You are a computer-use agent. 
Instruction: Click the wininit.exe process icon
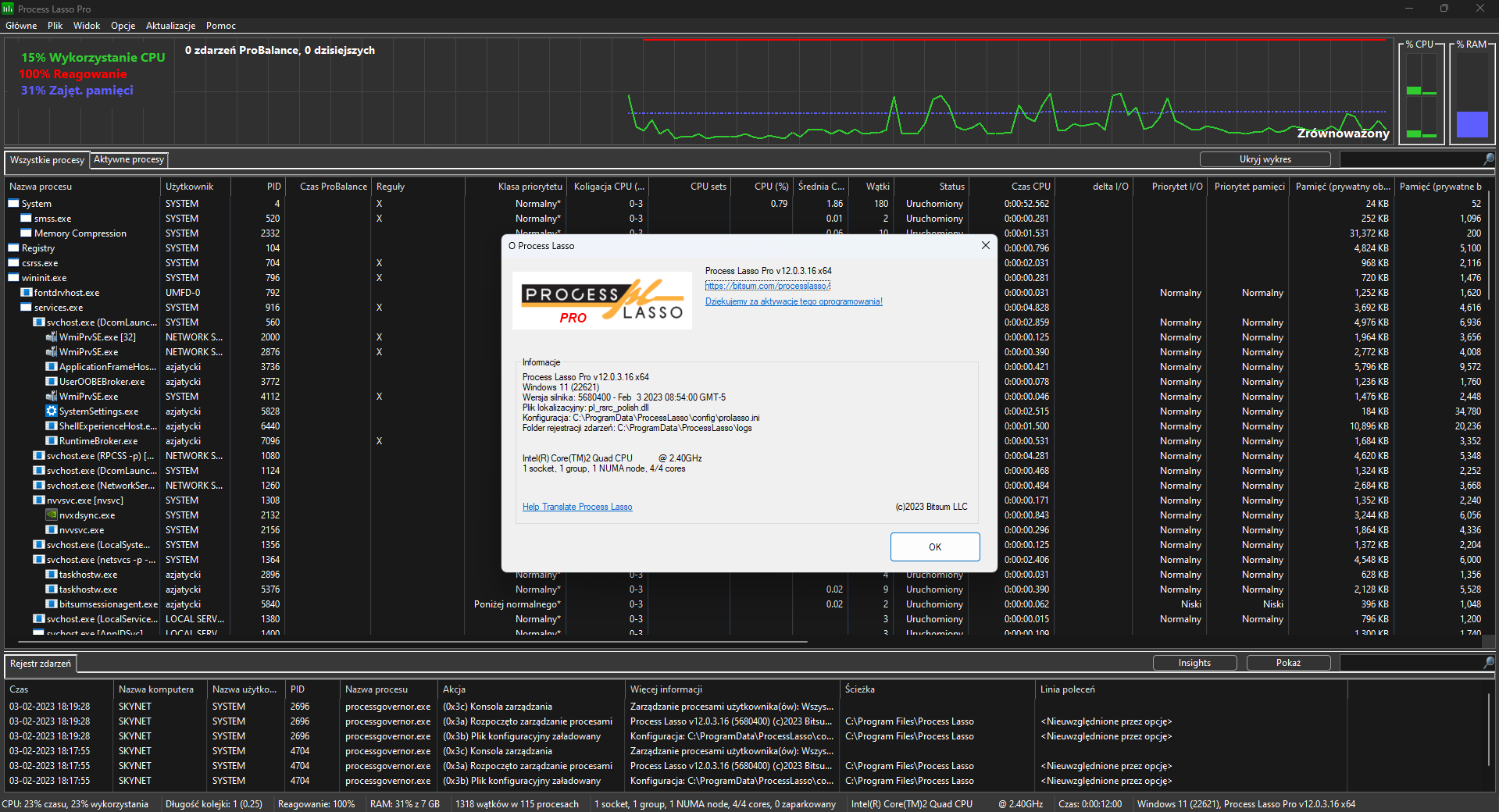coord(13,278)
